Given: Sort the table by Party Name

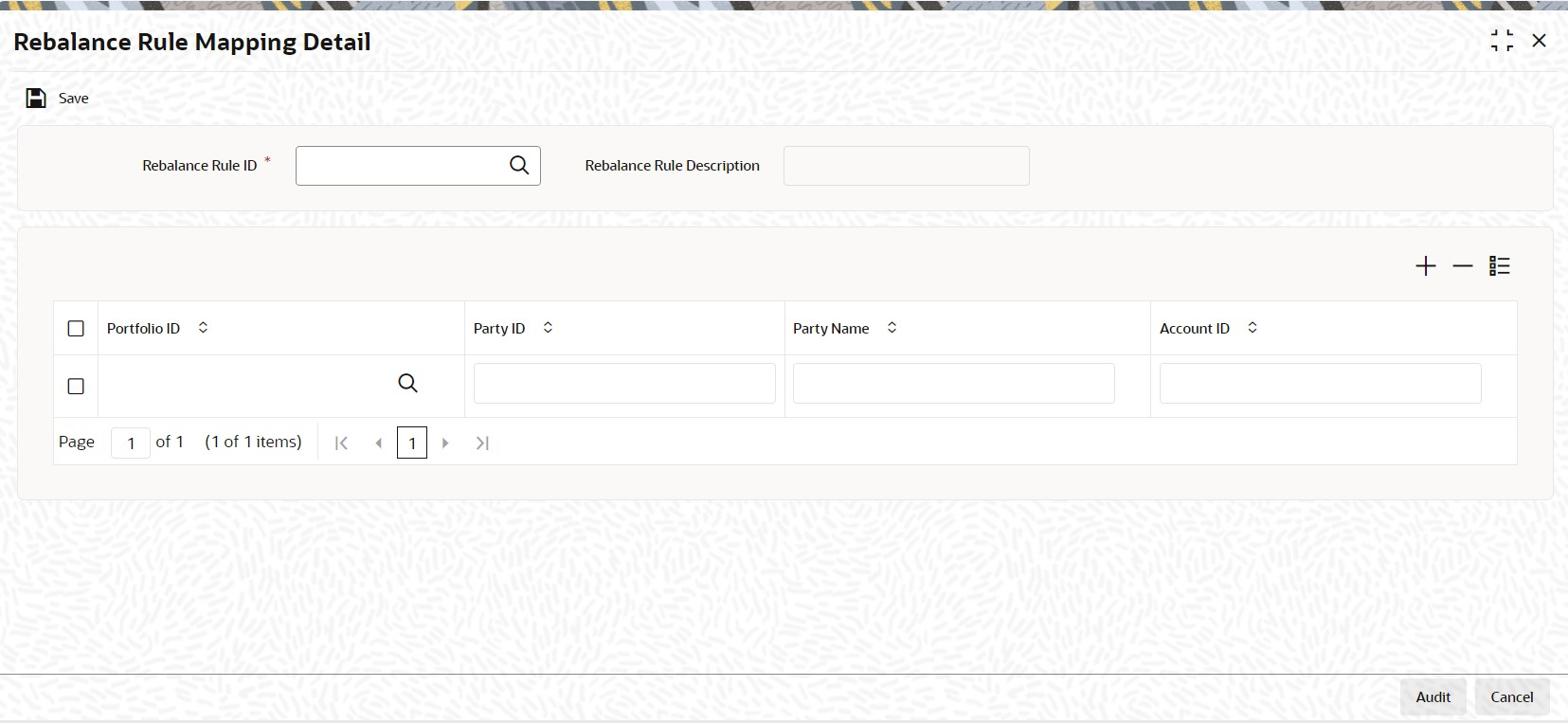Looking at the screenshot, I should (892, 328).
